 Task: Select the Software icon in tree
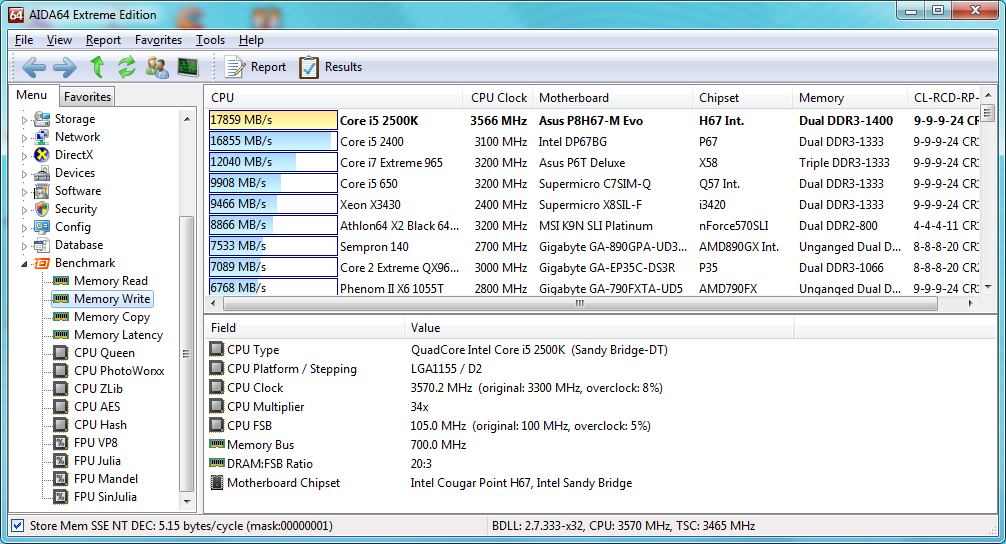[42, 191]
